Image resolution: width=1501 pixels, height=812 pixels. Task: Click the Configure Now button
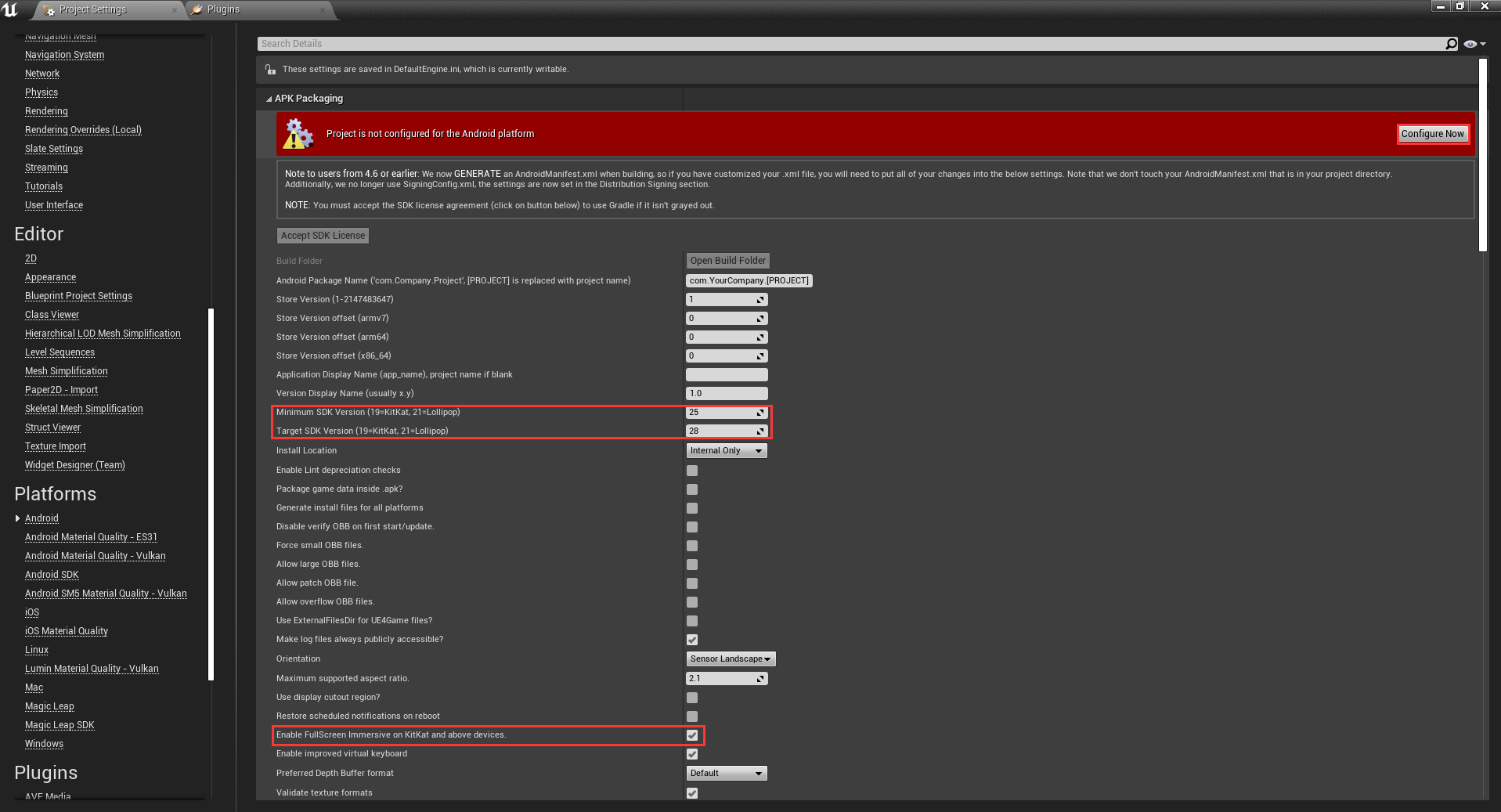(1433, 133)
